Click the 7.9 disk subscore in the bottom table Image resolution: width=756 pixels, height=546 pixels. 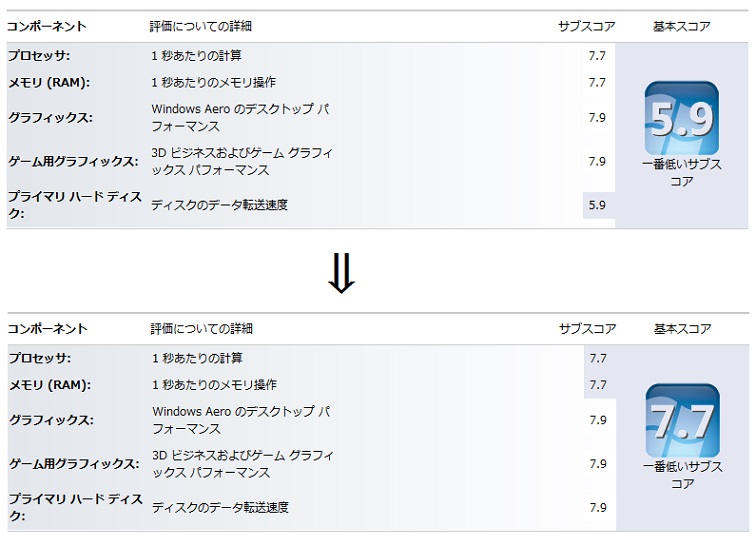(598, 507)
